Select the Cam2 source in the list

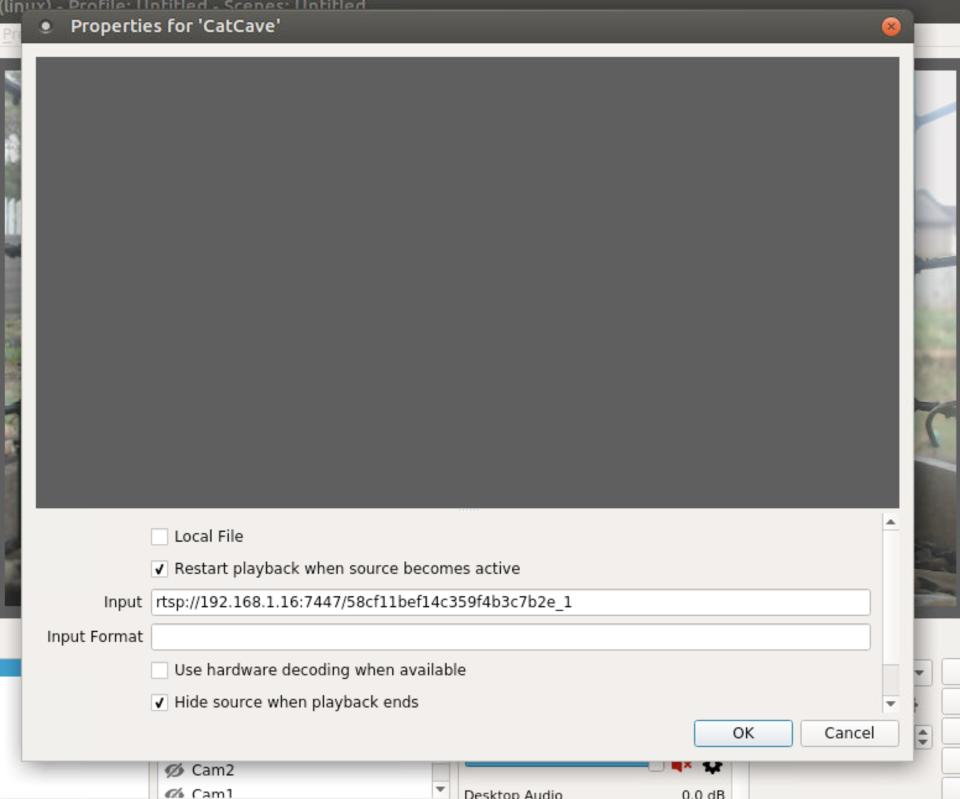point(213,770)
